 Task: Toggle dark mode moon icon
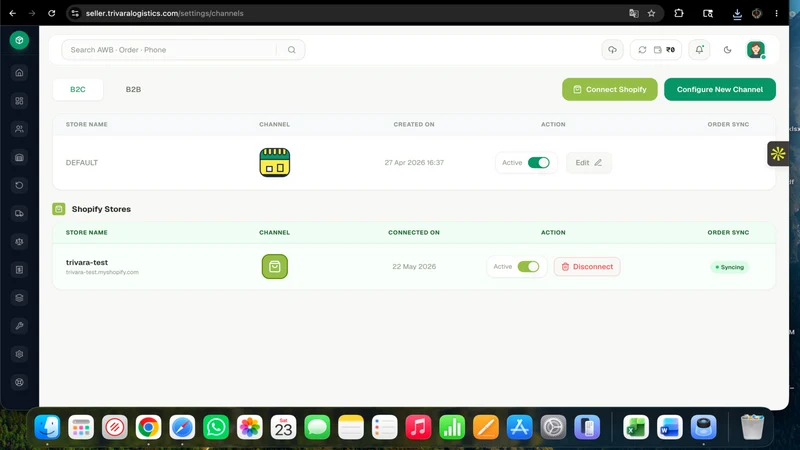(728, 50)
